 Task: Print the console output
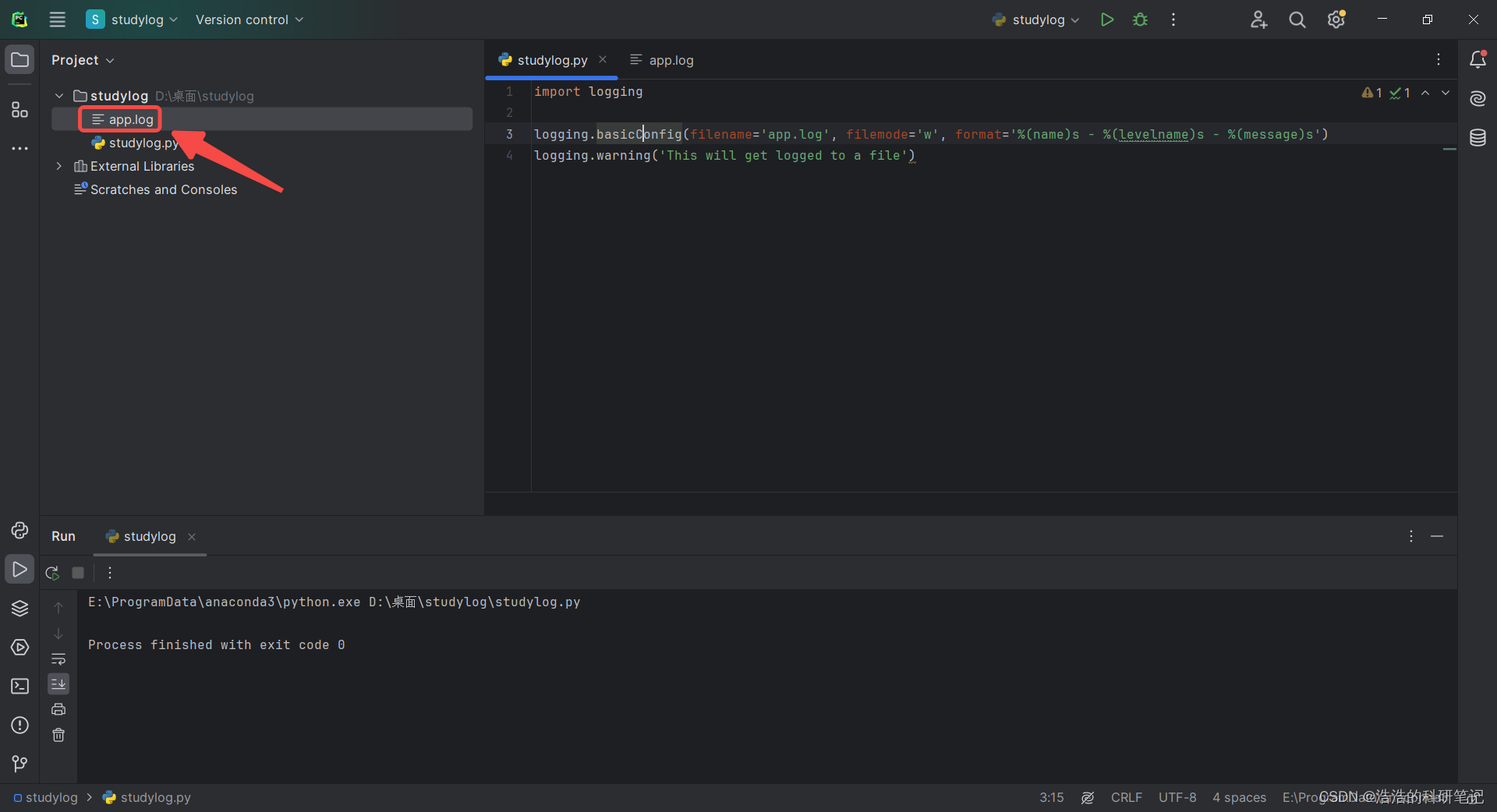58,709
